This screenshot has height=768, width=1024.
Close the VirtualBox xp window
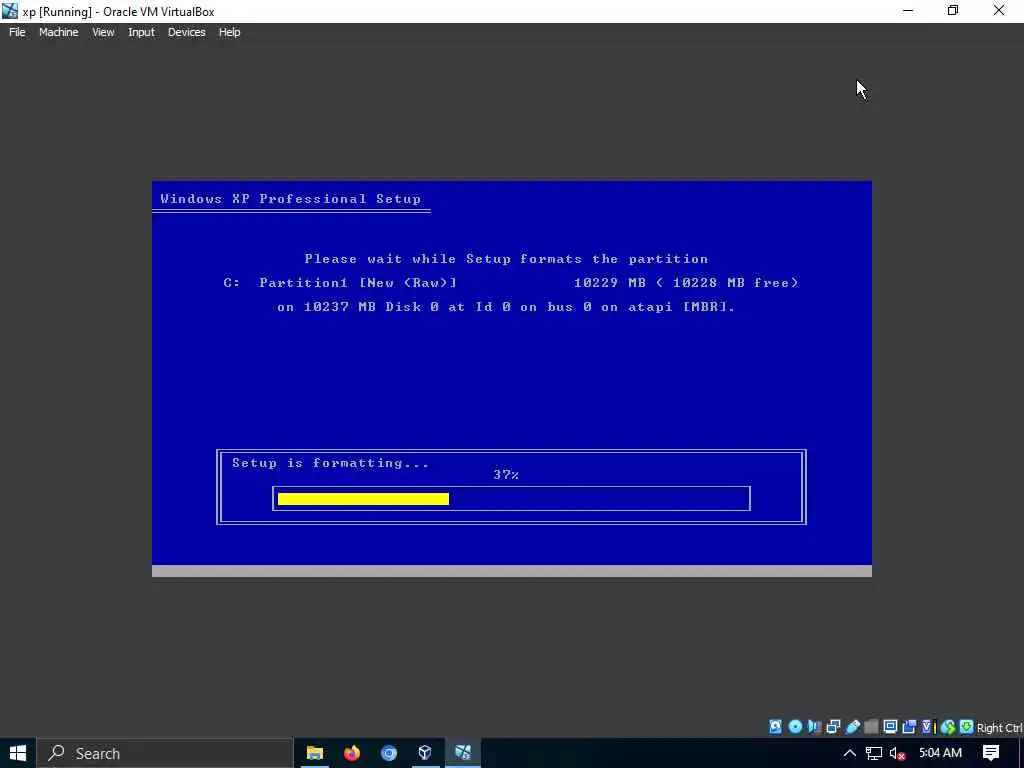(999, 11)
